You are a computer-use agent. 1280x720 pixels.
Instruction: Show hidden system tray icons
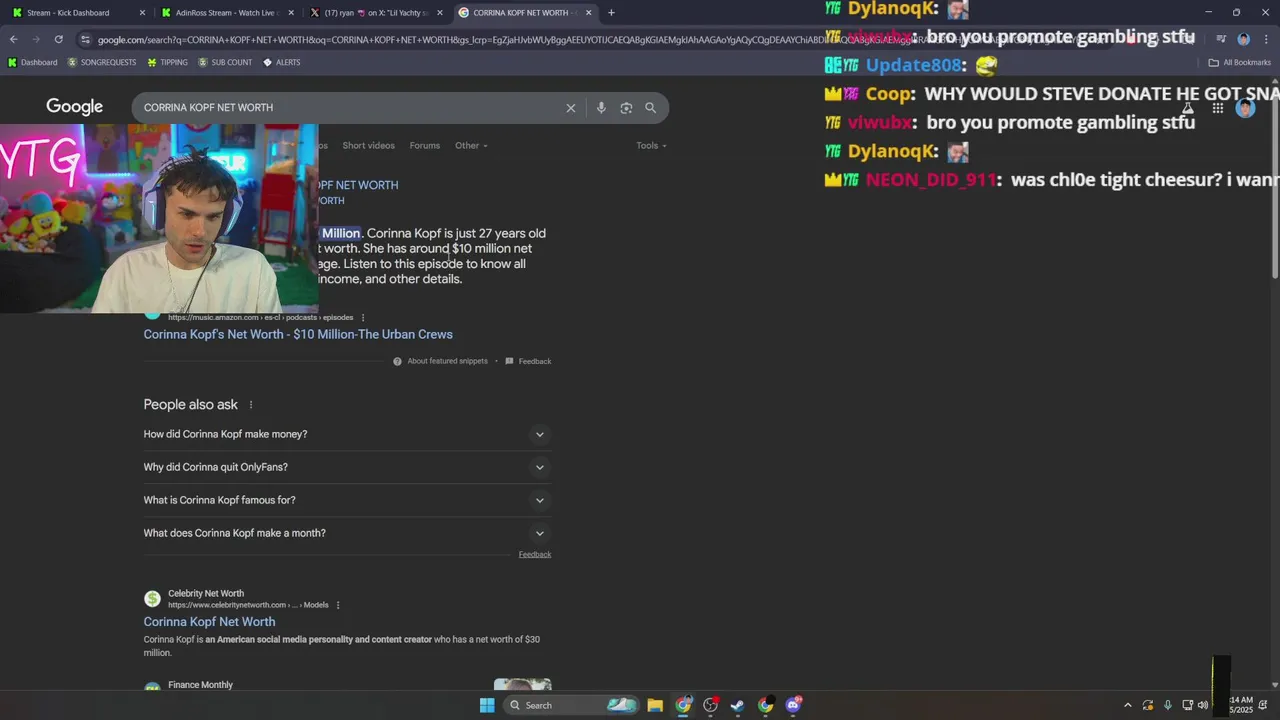[x=1128, y=705]
